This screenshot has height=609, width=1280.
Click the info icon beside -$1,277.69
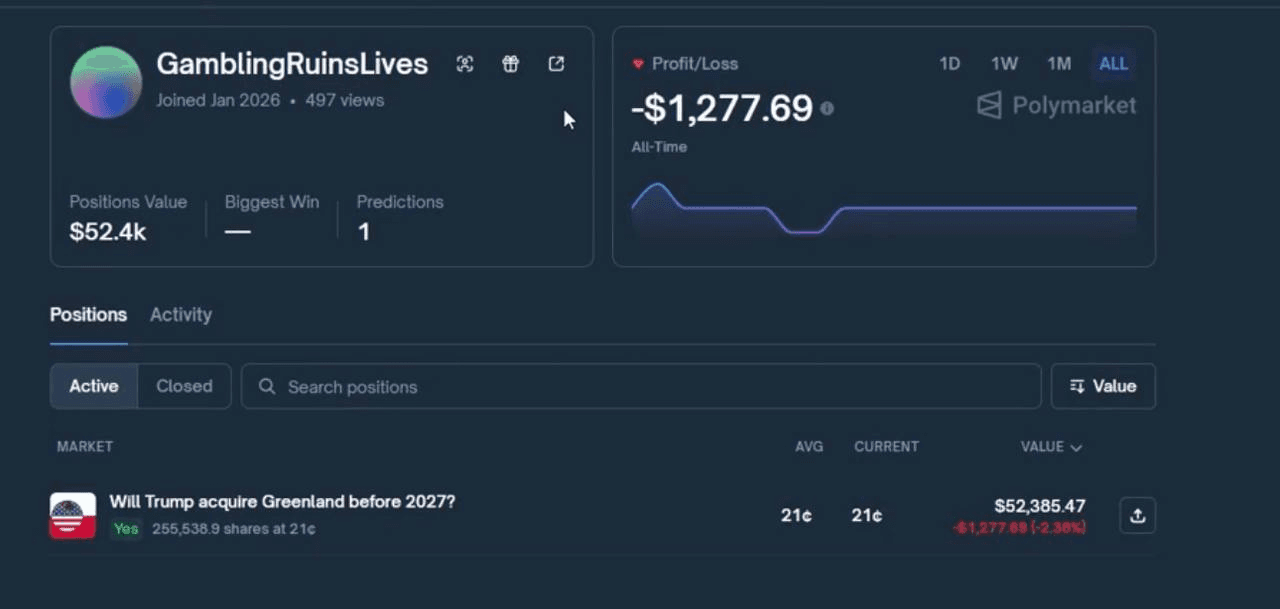(x=827, y=108)
